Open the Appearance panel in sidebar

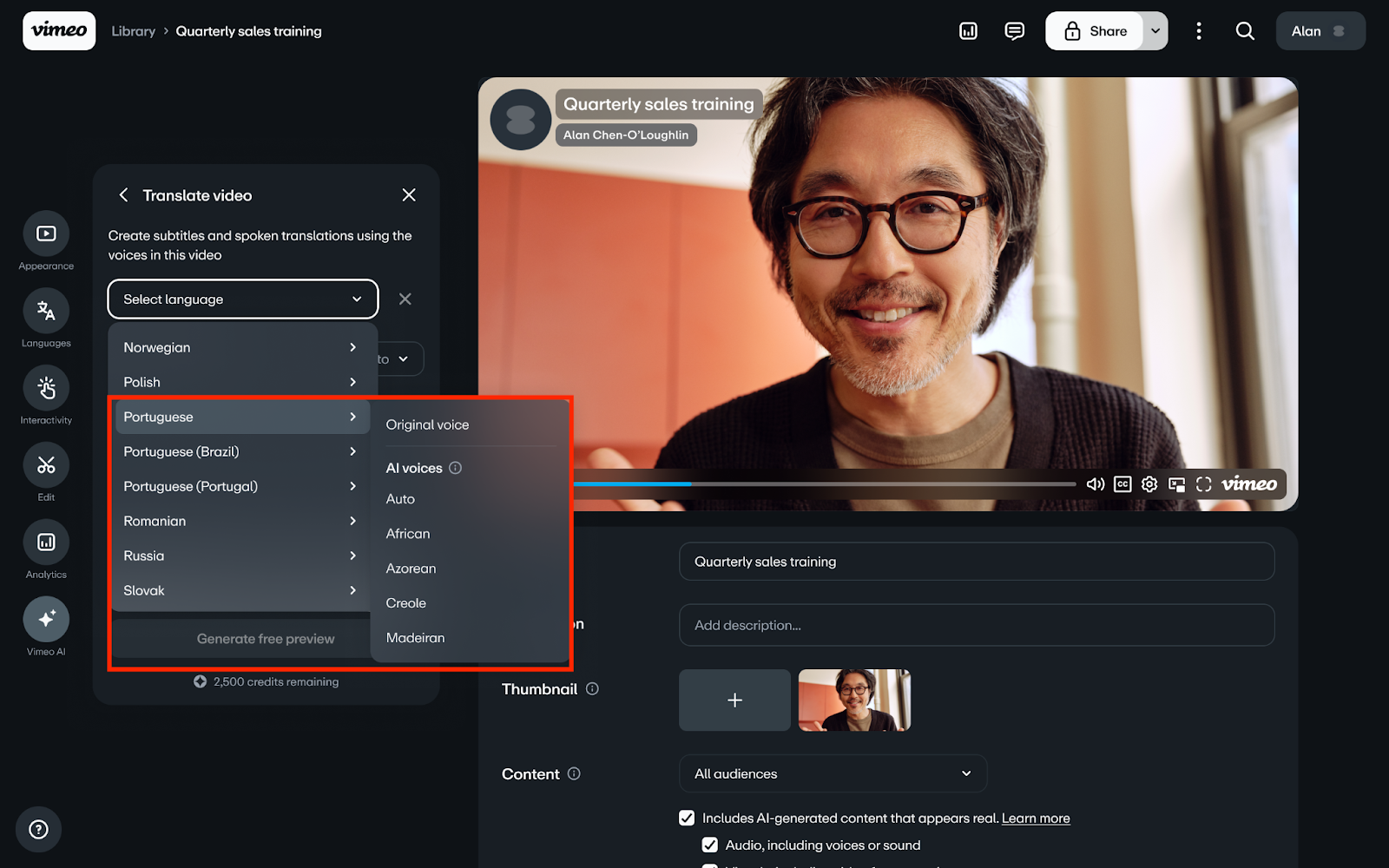(46, 234)
